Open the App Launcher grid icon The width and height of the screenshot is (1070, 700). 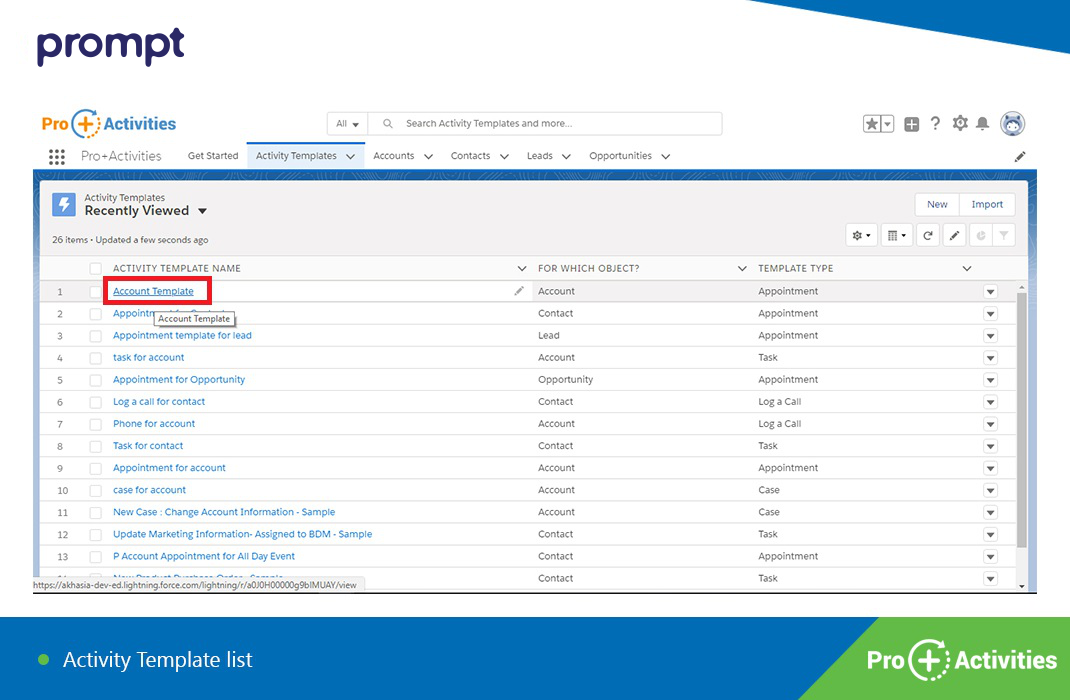point(57,156)
